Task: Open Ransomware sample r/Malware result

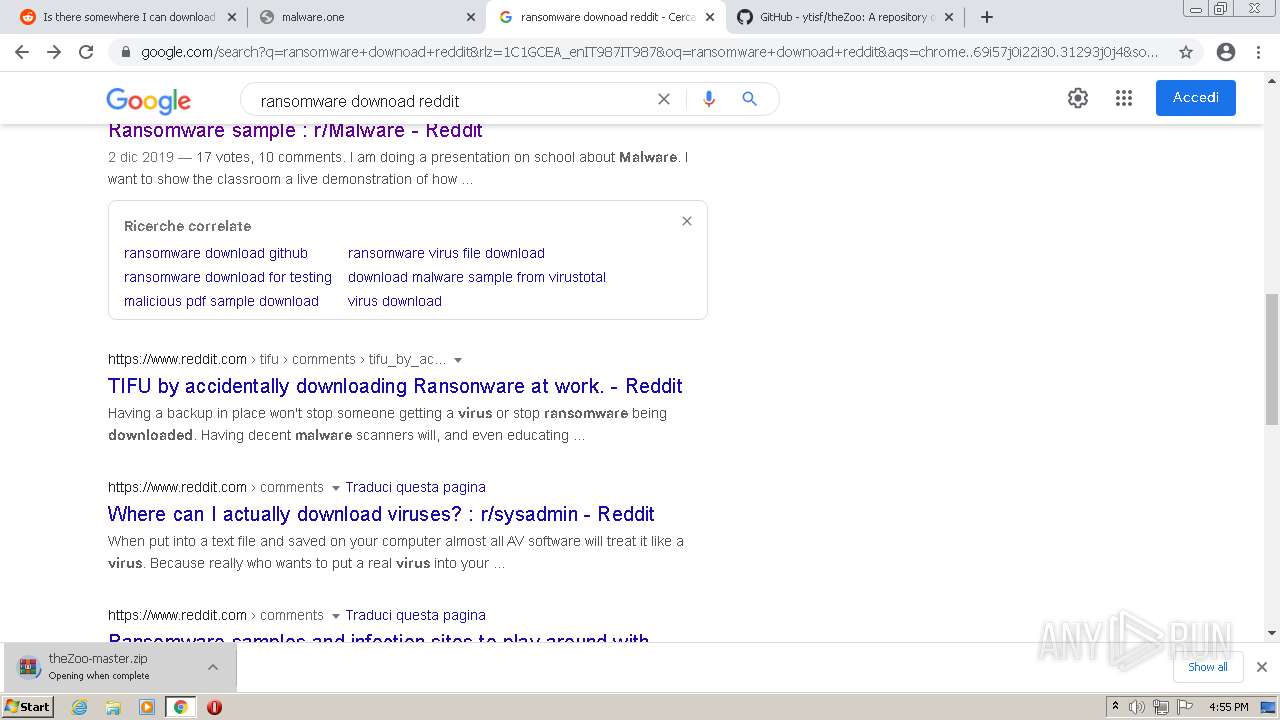Action: [295, 130]
